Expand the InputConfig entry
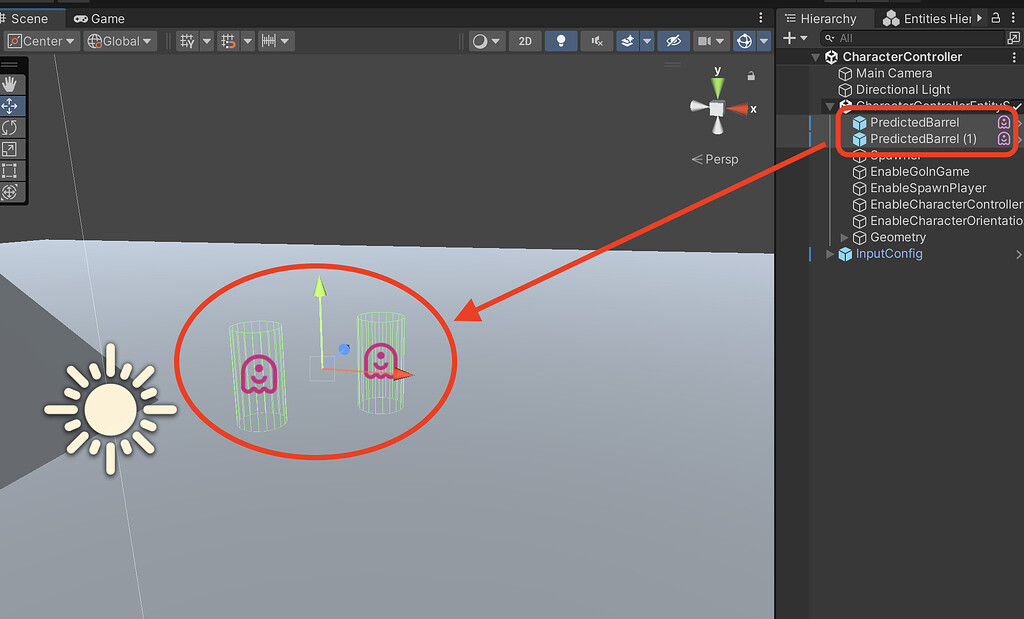 [829, 253]
